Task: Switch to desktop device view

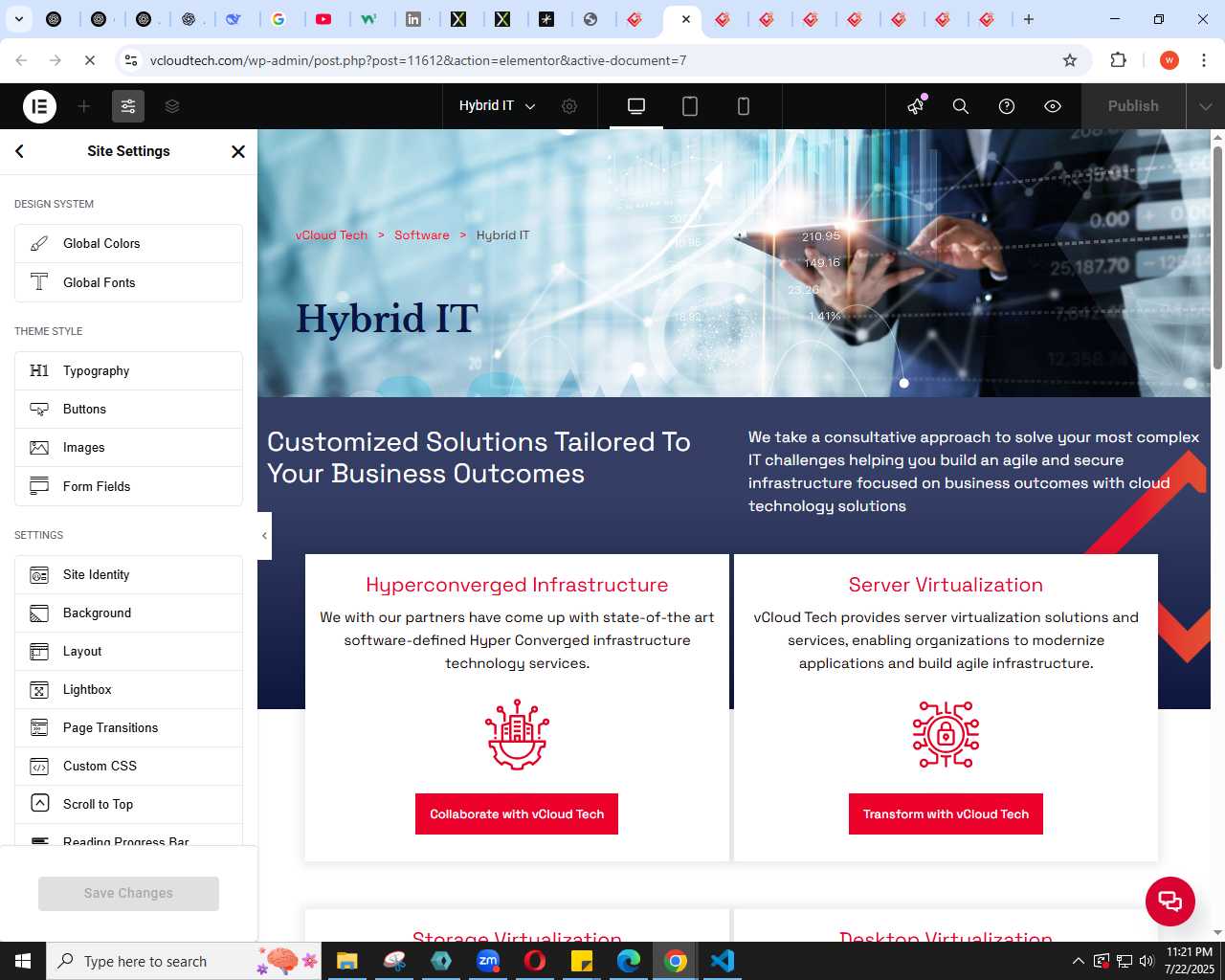Action: 636,106
